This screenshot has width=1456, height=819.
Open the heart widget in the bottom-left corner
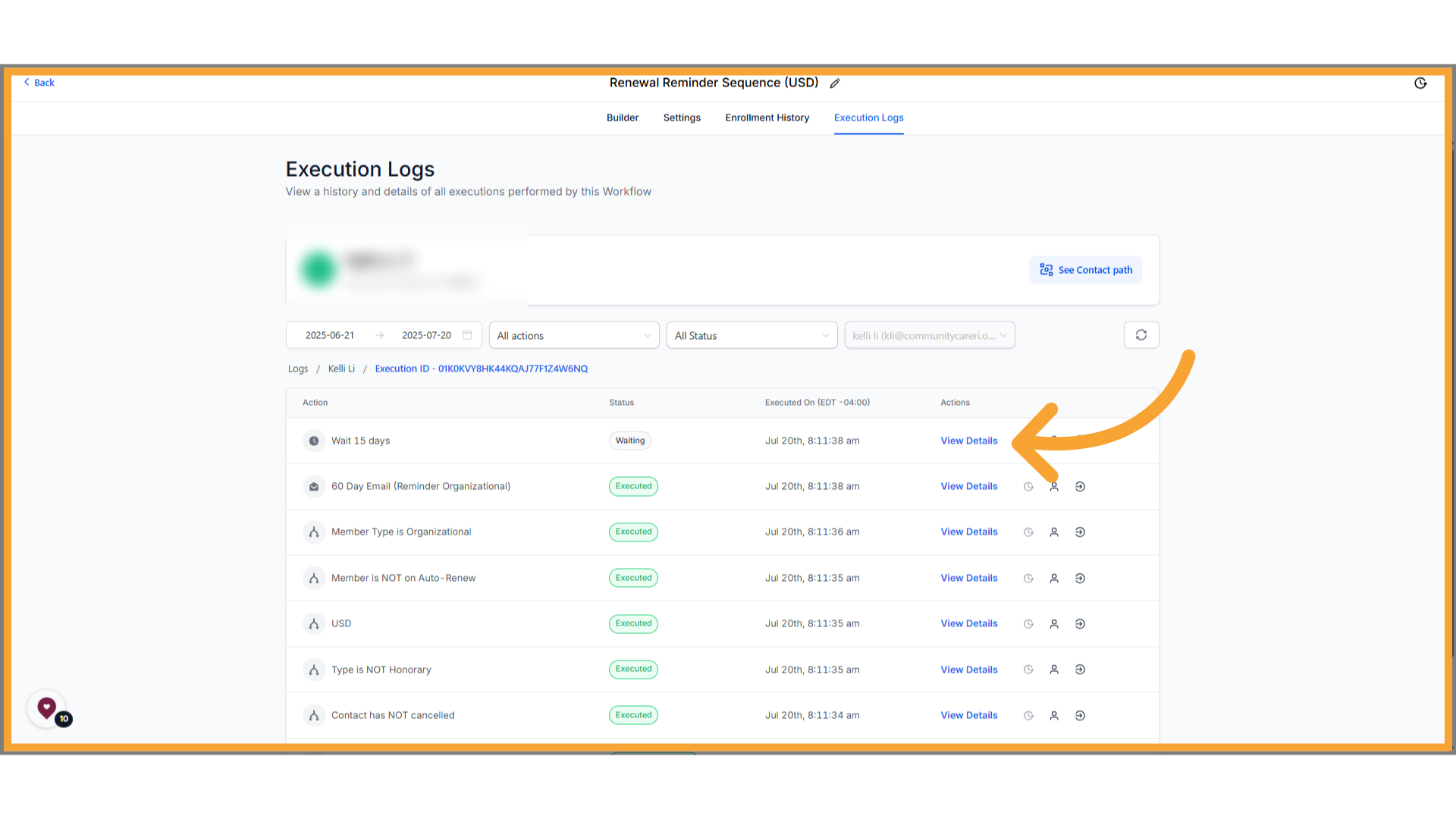click(x=46, y=708)
